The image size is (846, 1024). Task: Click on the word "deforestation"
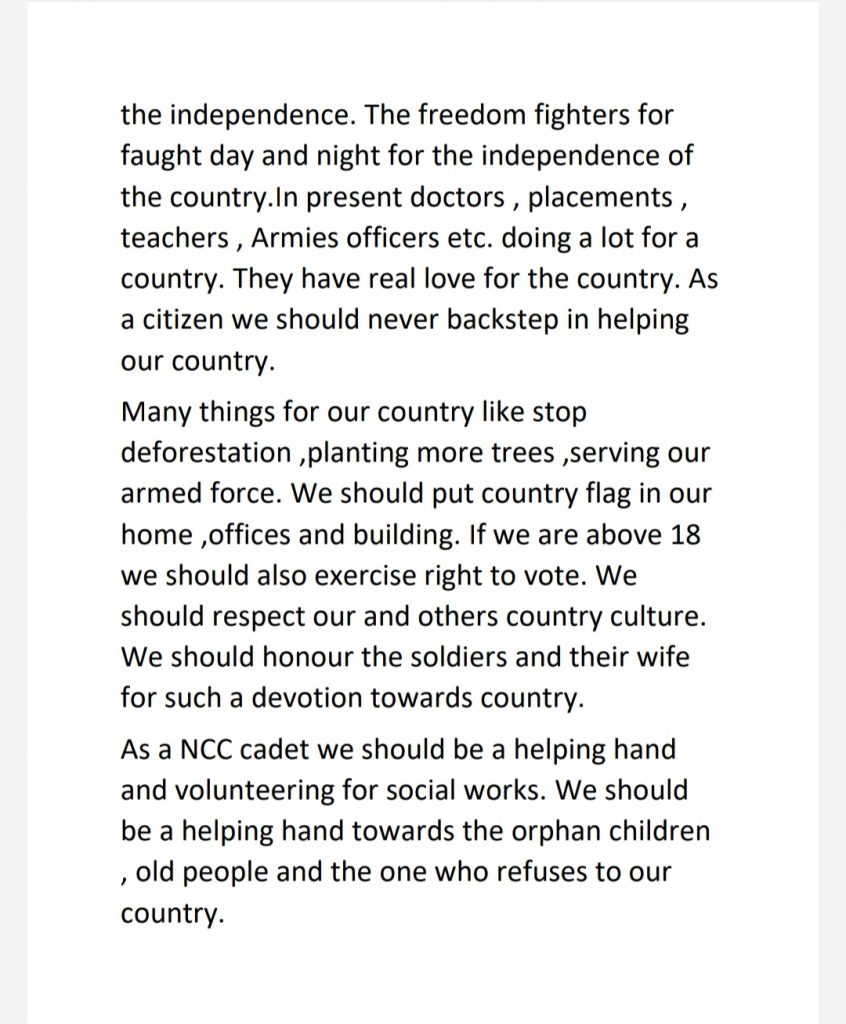(x=206, y=453)
